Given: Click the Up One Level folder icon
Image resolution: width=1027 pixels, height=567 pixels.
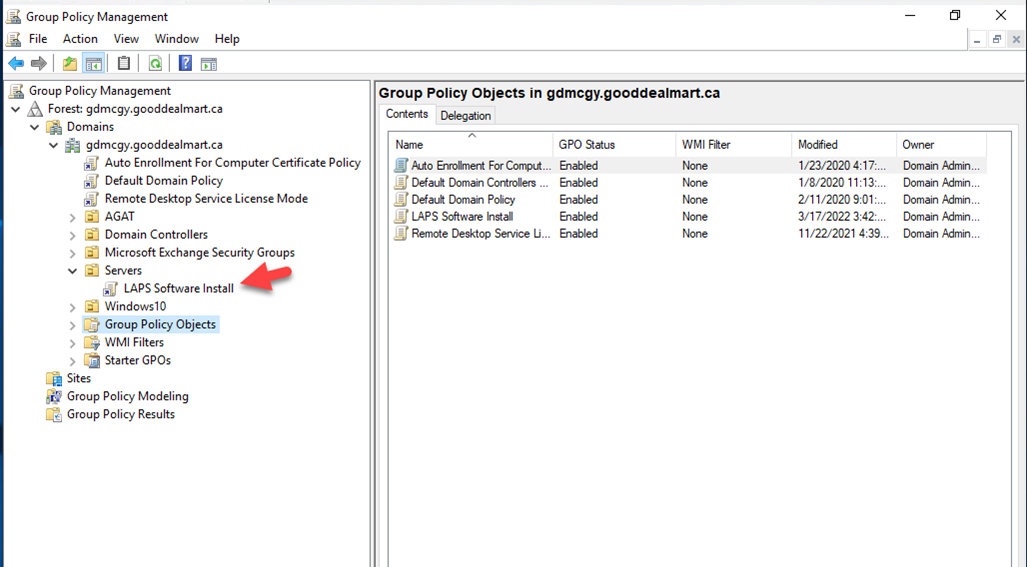Looking at the screenshot, I should pos(69,64).
